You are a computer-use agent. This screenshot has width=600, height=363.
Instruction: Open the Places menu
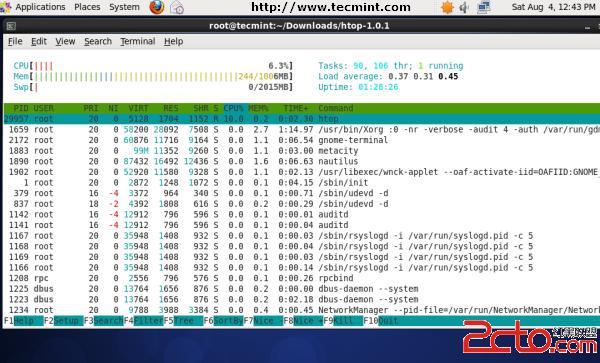(x=87, y=7)
